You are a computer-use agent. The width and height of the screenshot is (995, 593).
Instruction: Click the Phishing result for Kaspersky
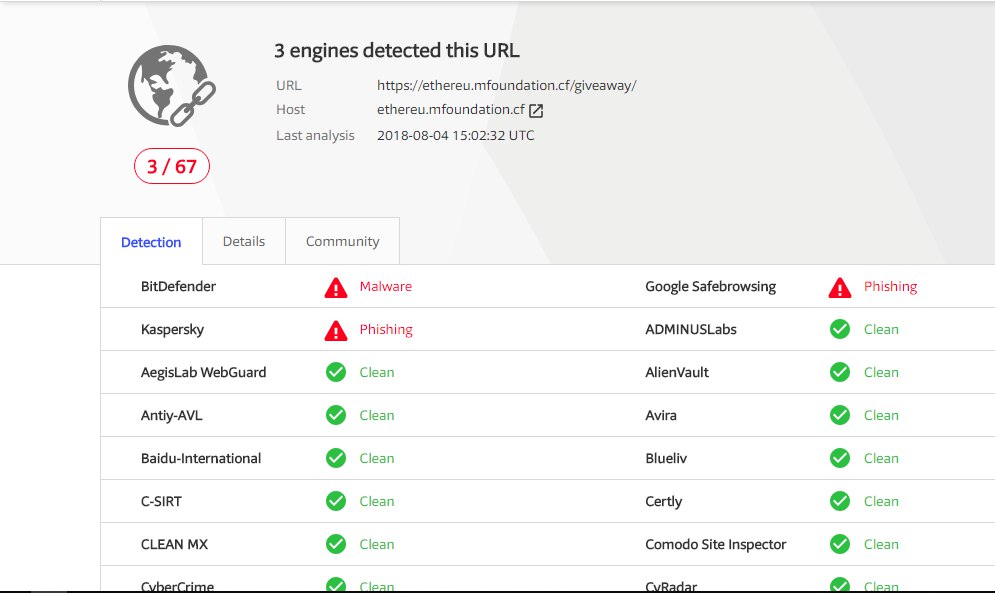(386, 330)
